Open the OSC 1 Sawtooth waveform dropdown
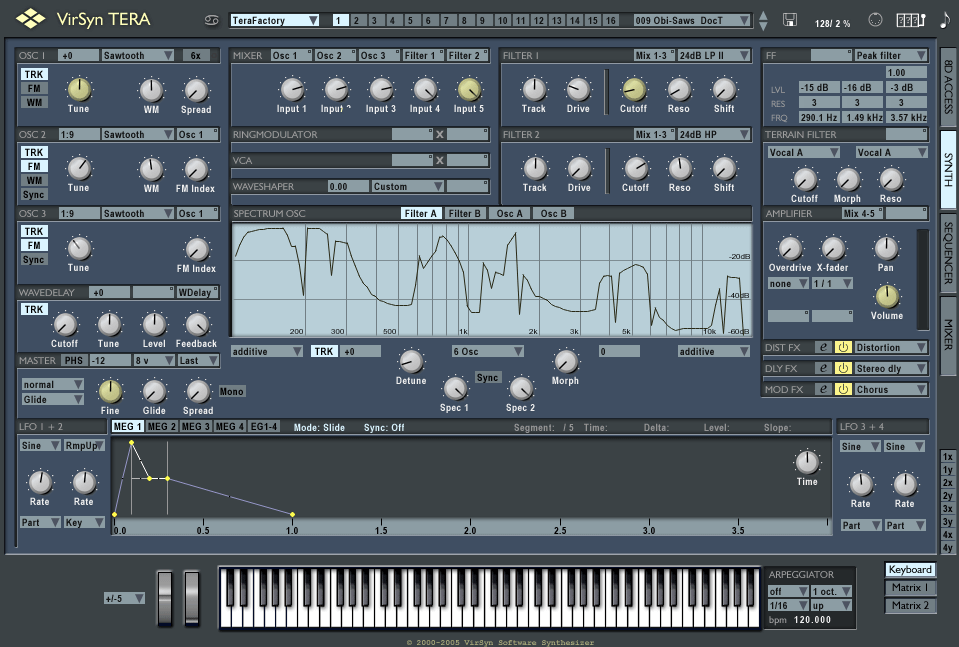The height and width of the screenshot is (647, 959). click(x=138, y=55)
